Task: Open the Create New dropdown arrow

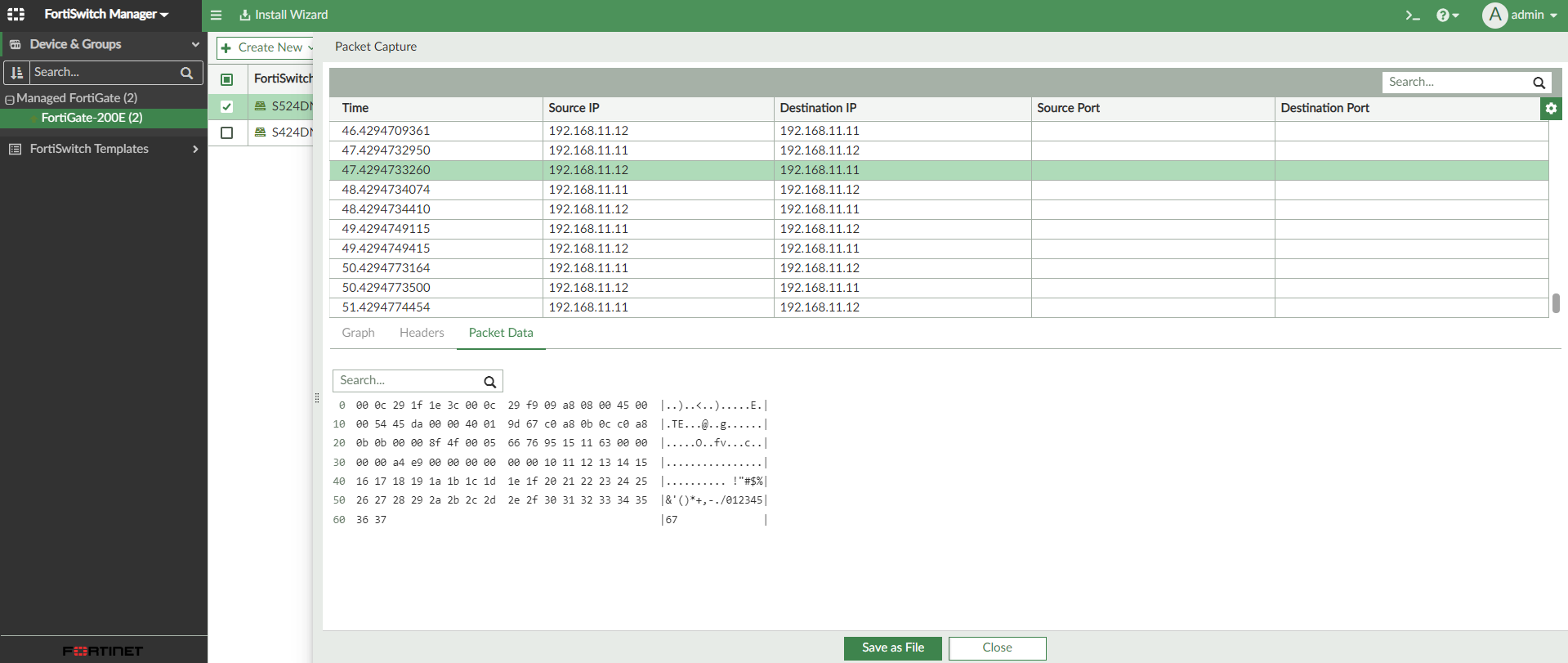Action: tap(310, 47)
